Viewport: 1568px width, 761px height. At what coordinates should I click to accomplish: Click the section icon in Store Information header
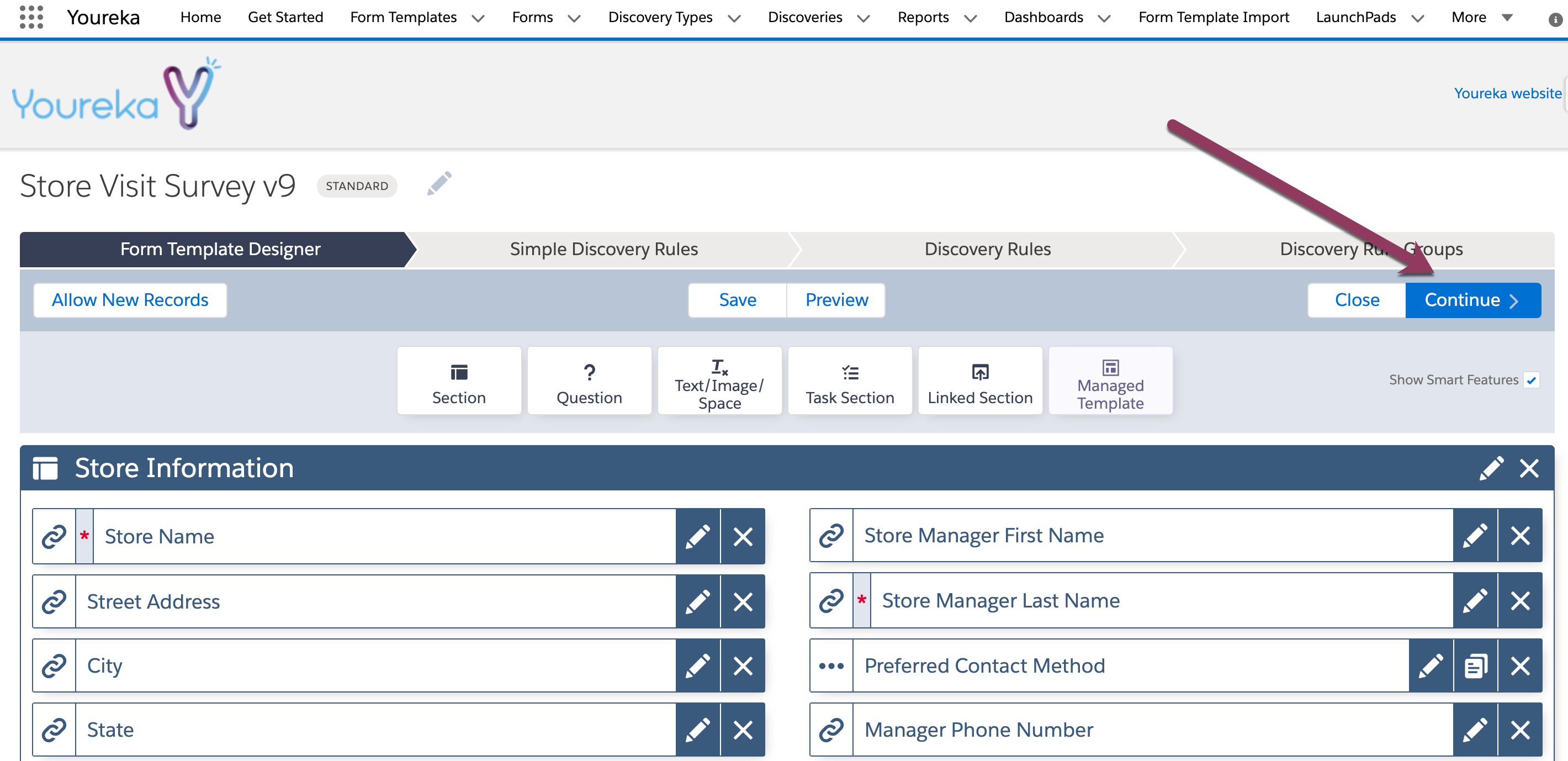pos(45,468)
